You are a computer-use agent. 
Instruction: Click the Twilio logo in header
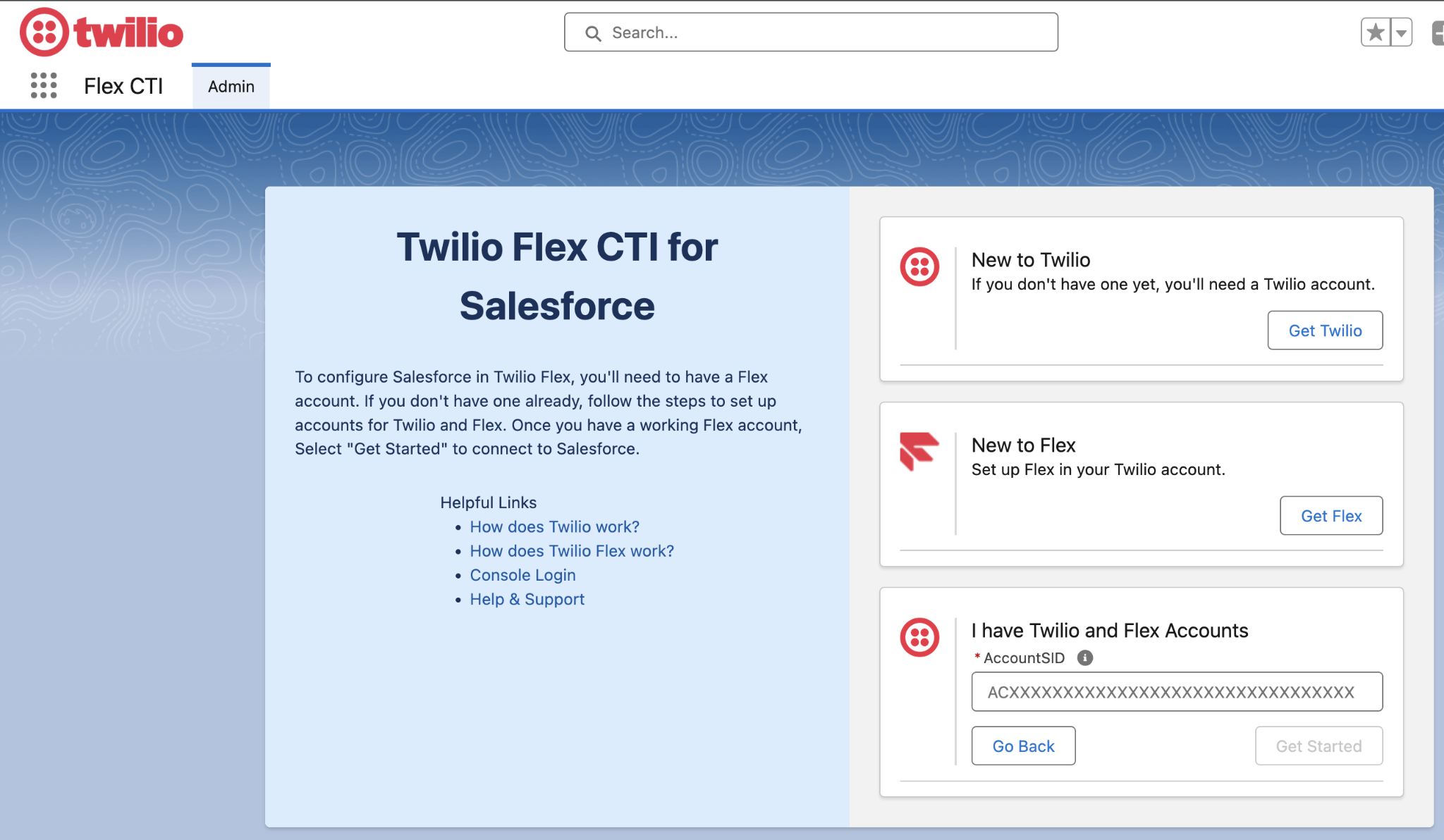click(x=102, y=32)
